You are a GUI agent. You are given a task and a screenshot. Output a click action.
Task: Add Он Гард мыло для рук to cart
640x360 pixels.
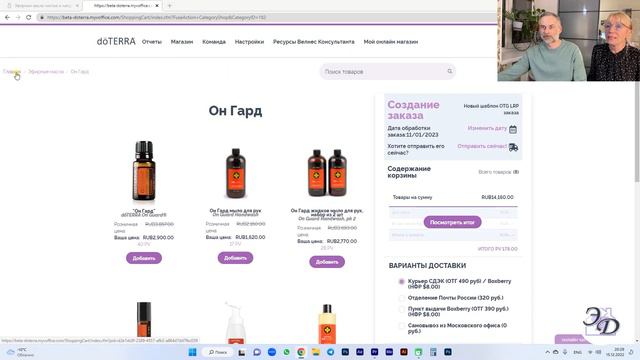[x=235, y=258]
